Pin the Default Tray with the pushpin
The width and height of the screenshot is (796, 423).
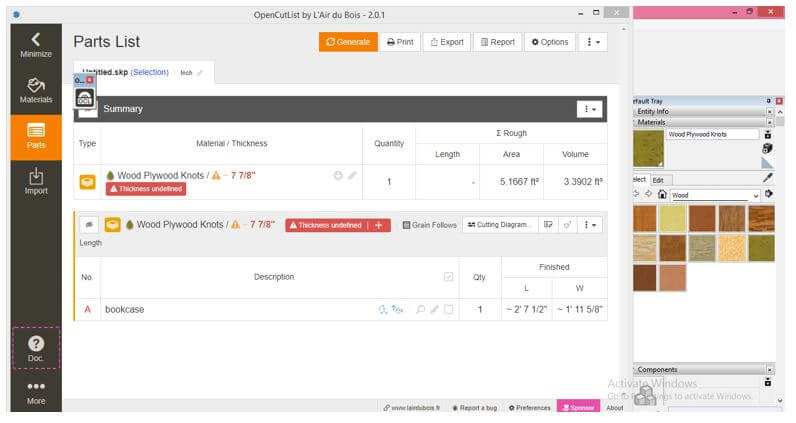click(x=769, y=101)
